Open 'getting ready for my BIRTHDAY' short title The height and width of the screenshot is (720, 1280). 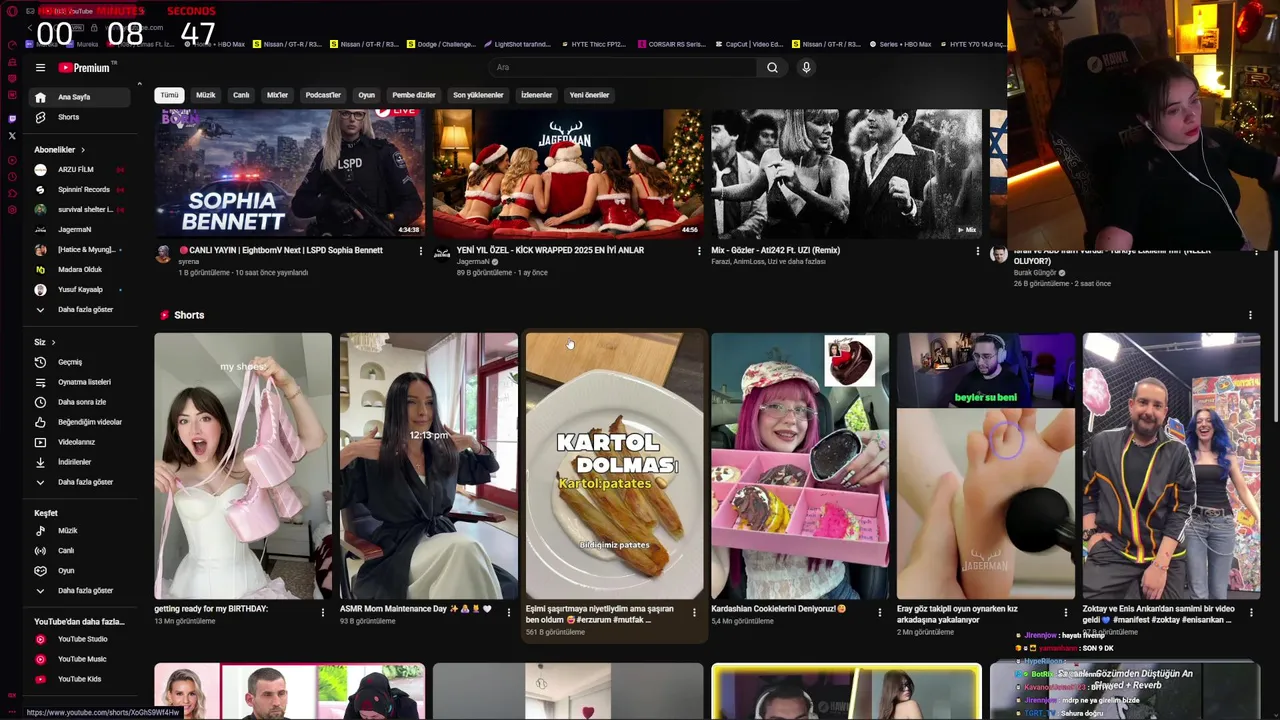point(211,608)
